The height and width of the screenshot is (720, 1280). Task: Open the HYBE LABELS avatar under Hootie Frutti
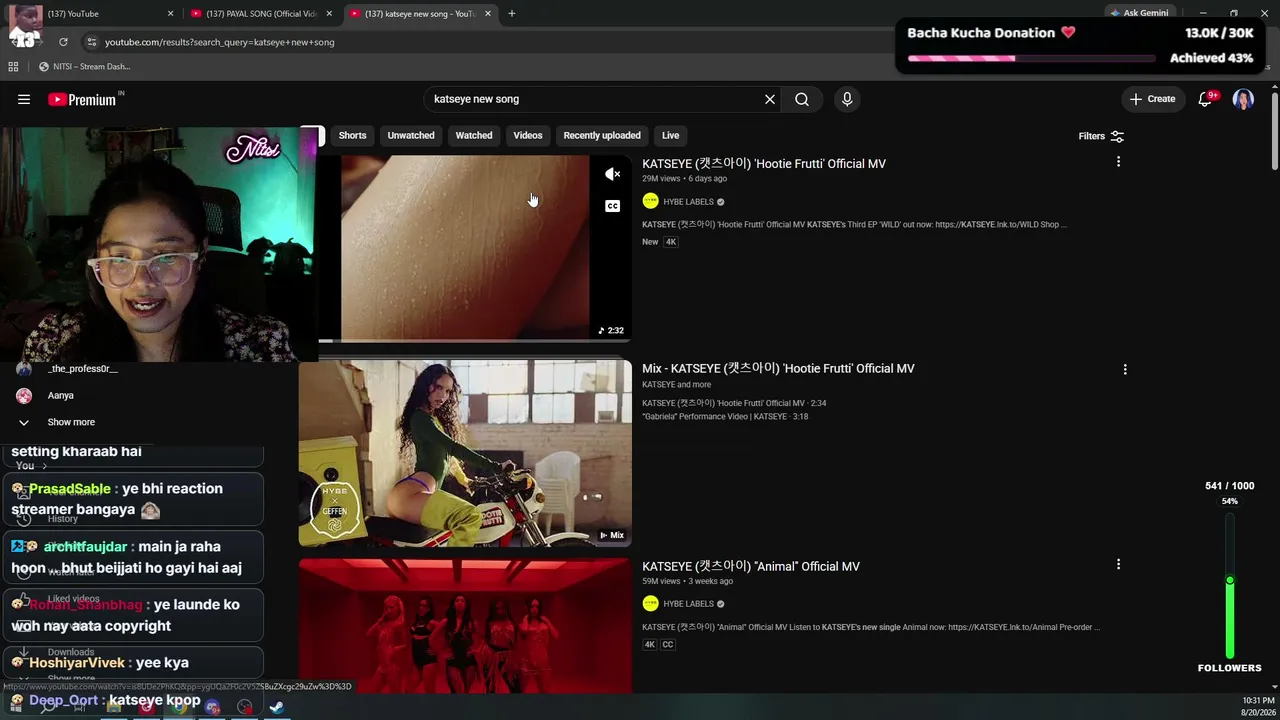tap(650, 201)
